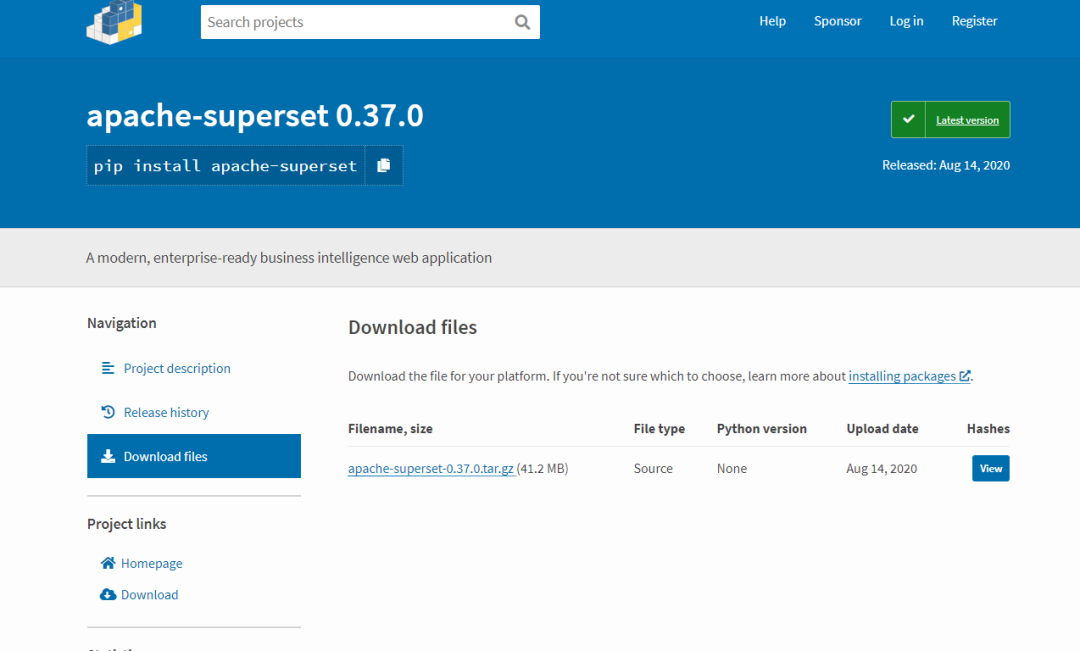
Task: Click the search magnifier icon
Action: [x=523, y=22]
